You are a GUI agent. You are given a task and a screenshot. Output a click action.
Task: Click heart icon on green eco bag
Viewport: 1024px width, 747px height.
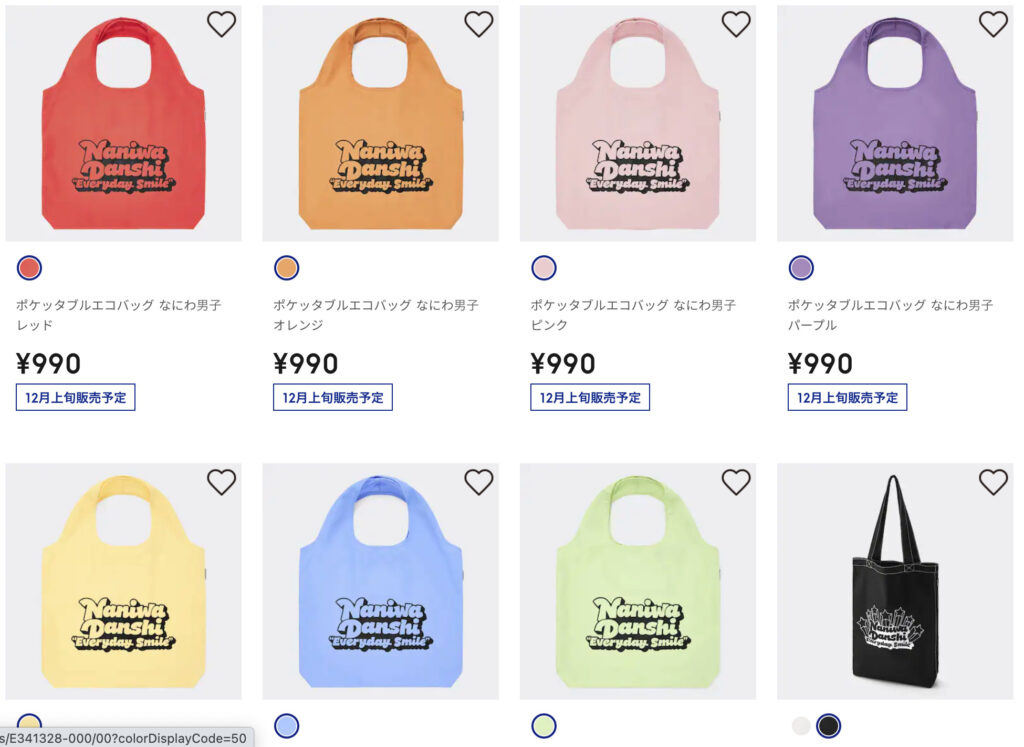click(736, 482)
